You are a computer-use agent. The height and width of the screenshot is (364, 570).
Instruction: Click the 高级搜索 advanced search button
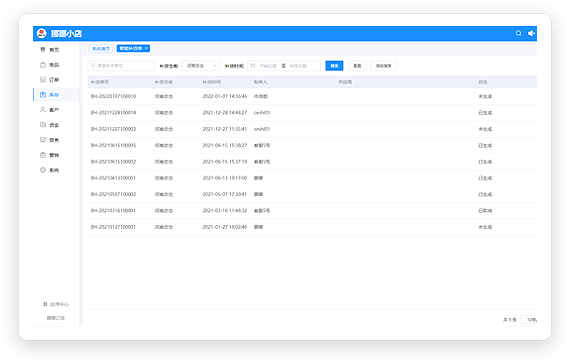[x=384, y=66]
